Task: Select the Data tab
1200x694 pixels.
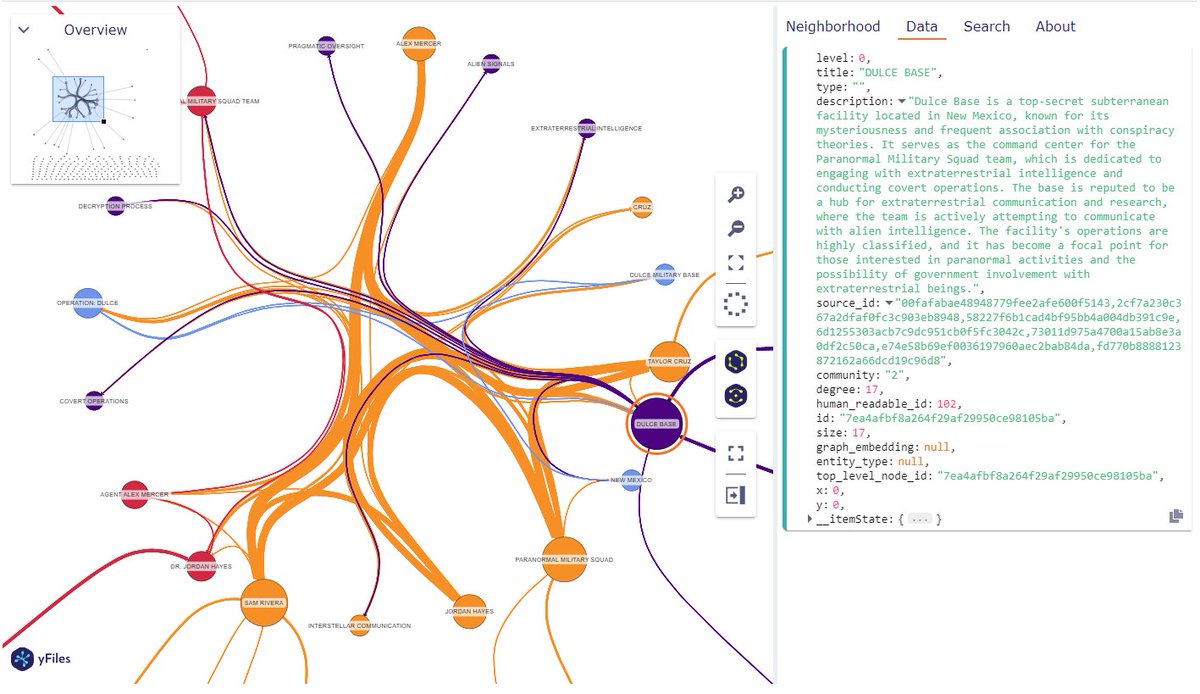Action: tap(922, 27)
